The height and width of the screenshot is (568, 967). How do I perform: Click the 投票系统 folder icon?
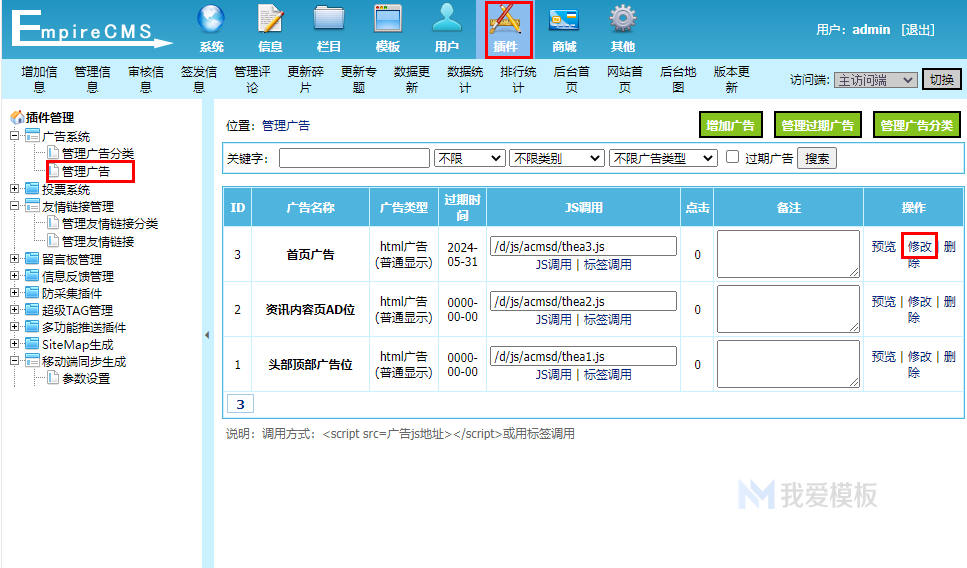coord(32,189)
